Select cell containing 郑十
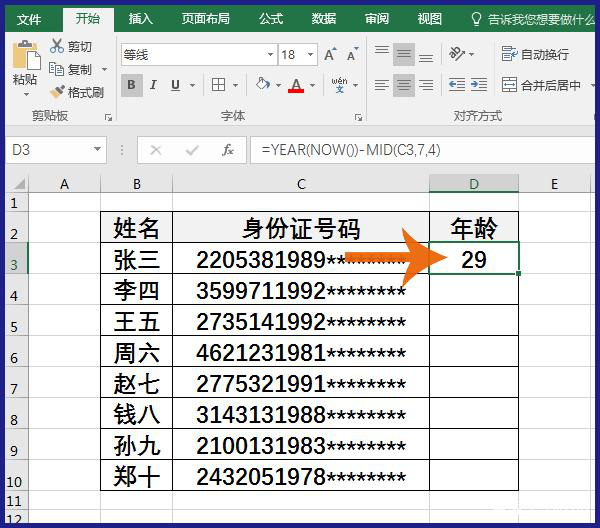Screen dimensions: 600x528 point(137,475)
